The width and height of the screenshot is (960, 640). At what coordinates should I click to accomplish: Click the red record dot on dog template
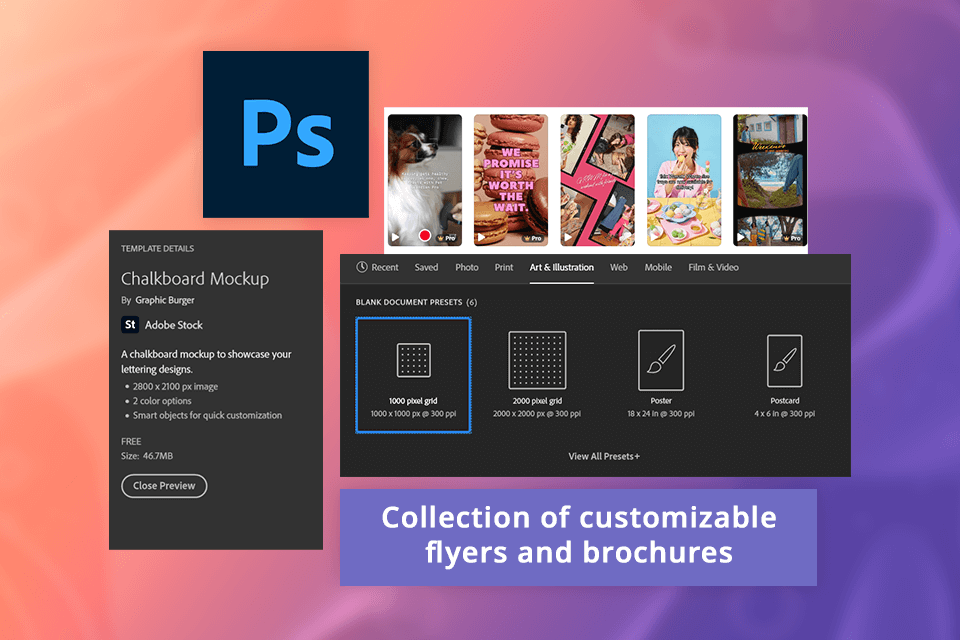(424, 235)
